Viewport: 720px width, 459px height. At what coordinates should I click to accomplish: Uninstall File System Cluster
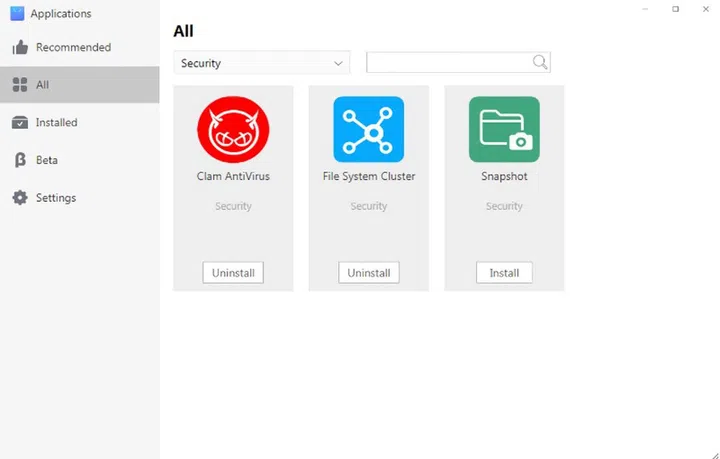(368, 273)
